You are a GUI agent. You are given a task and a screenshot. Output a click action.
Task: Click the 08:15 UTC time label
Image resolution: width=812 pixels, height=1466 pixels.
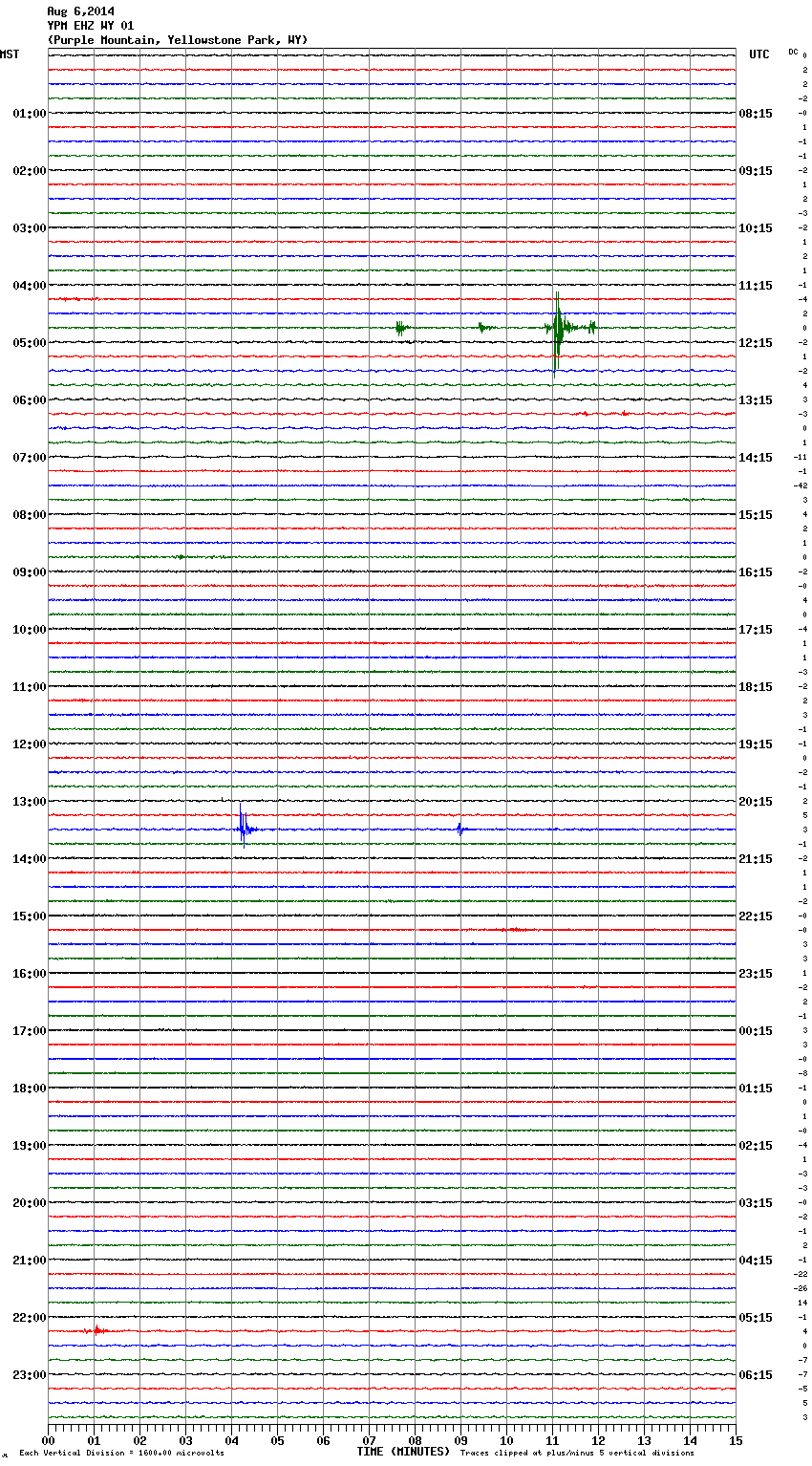756,114
